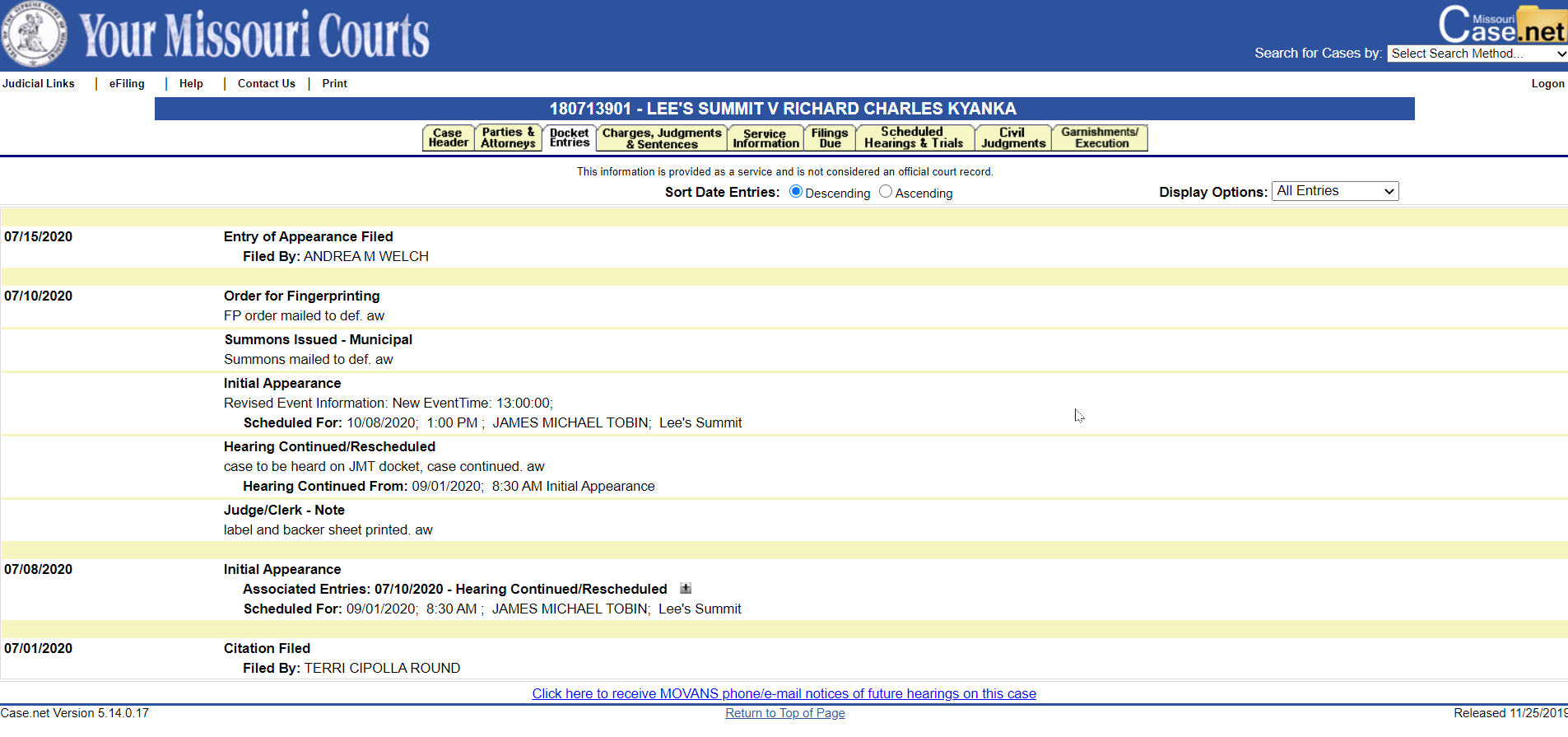Screen dimensions: 1568x737
Task: Open the Judicial Links menu
Action: 39,83
